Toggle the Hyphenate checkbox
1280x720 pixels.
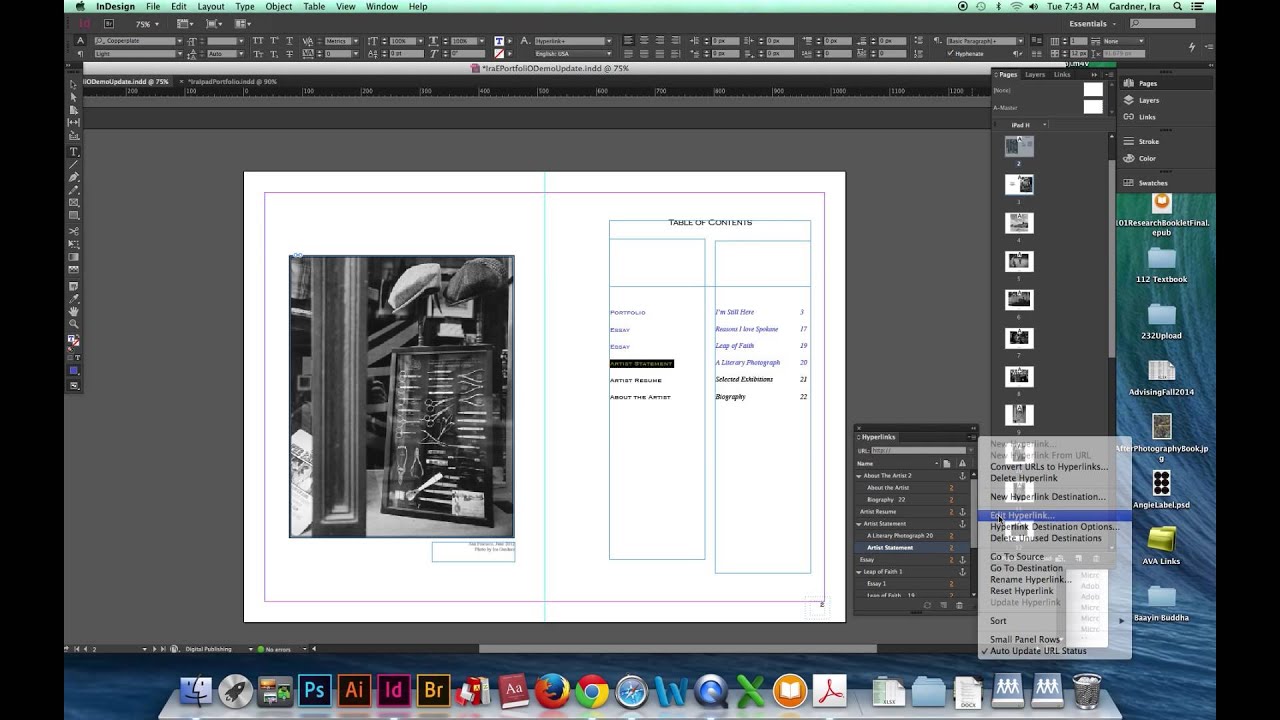[x=949, y=53]
